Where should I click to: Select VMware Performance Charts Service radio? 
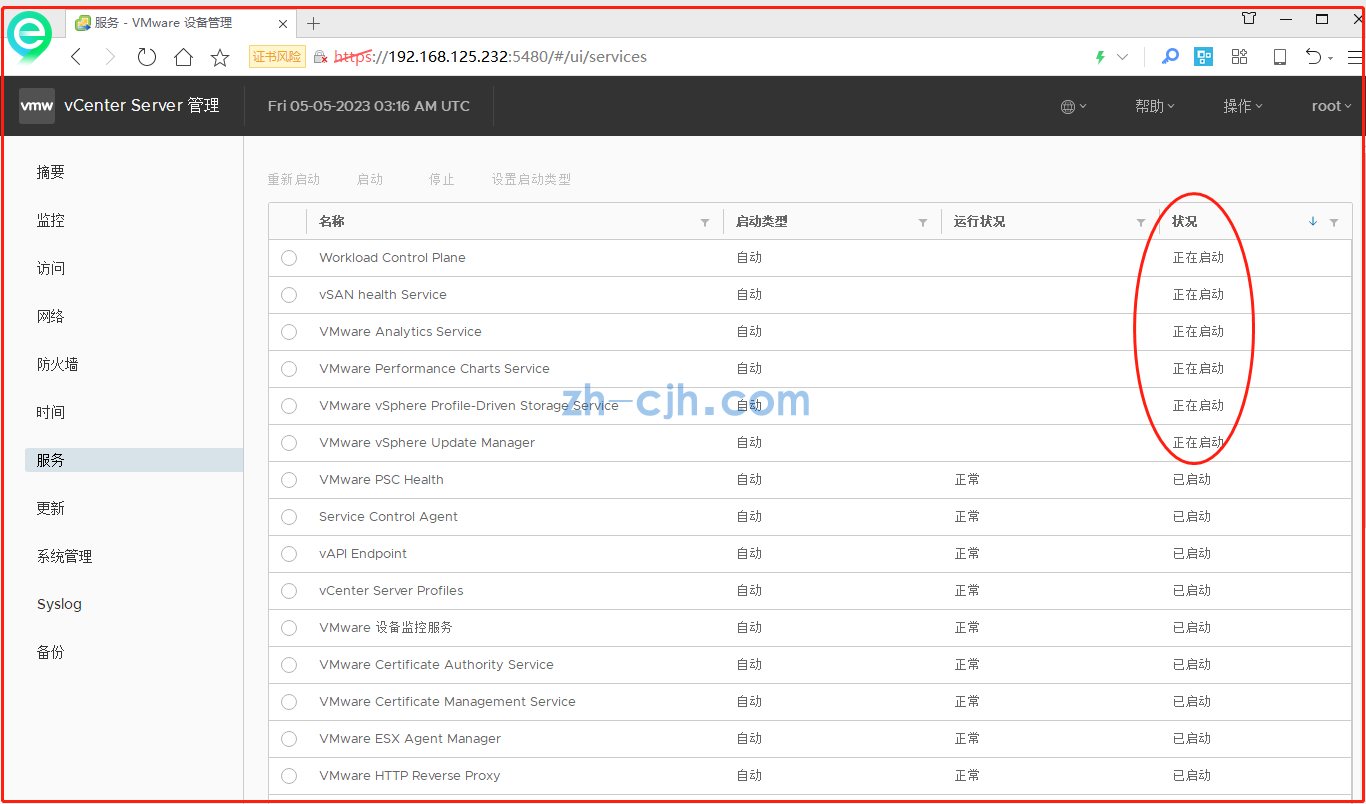coord(289,369)
